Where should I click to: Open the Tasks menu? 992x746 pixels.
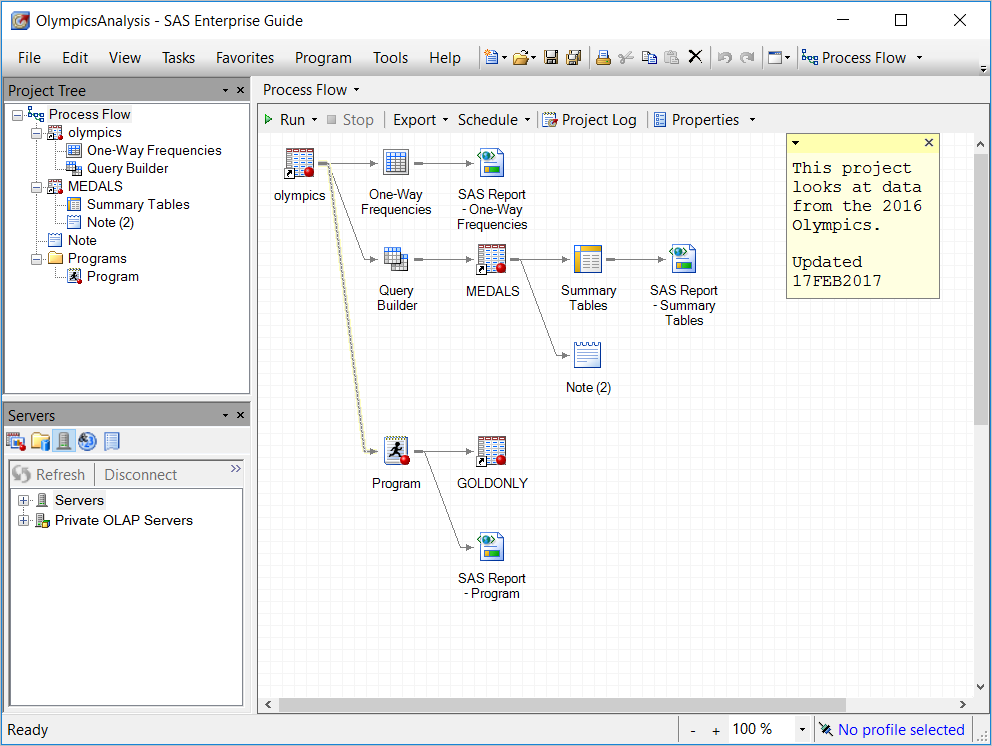coord(178,58)
